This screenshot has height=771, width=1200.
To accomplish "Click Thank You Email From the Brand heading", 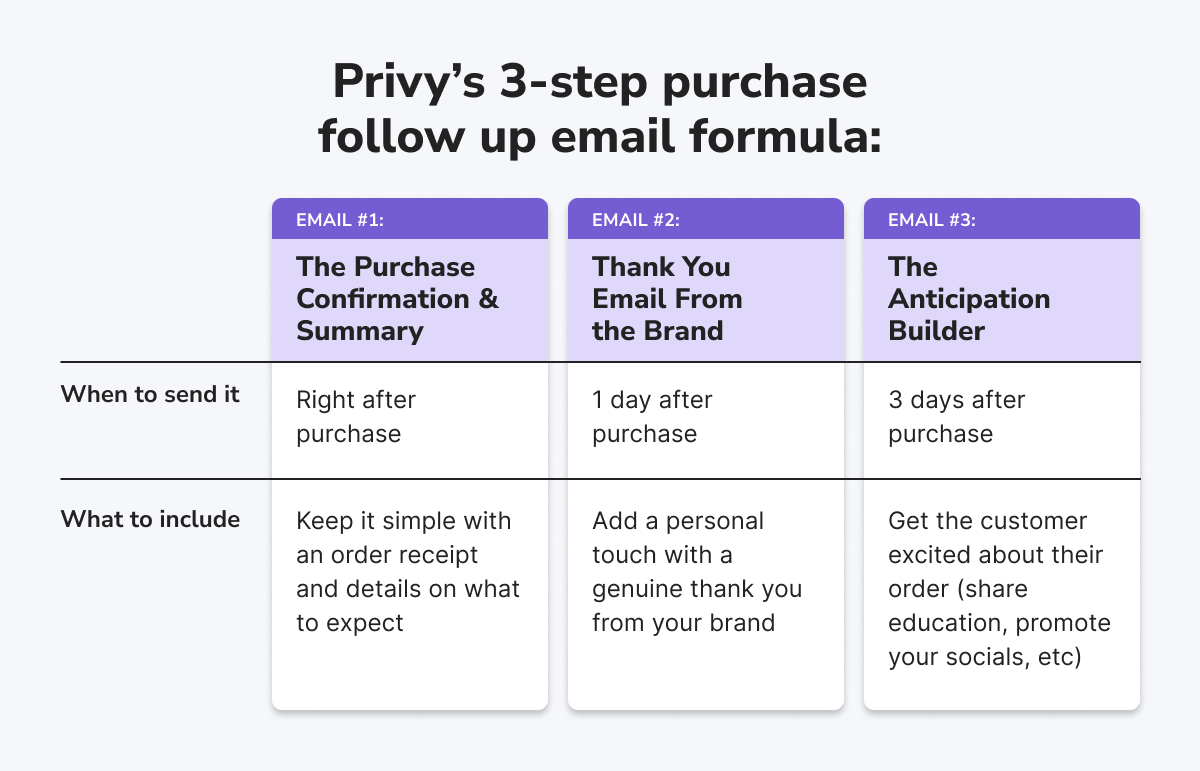I will pos(667,299).
